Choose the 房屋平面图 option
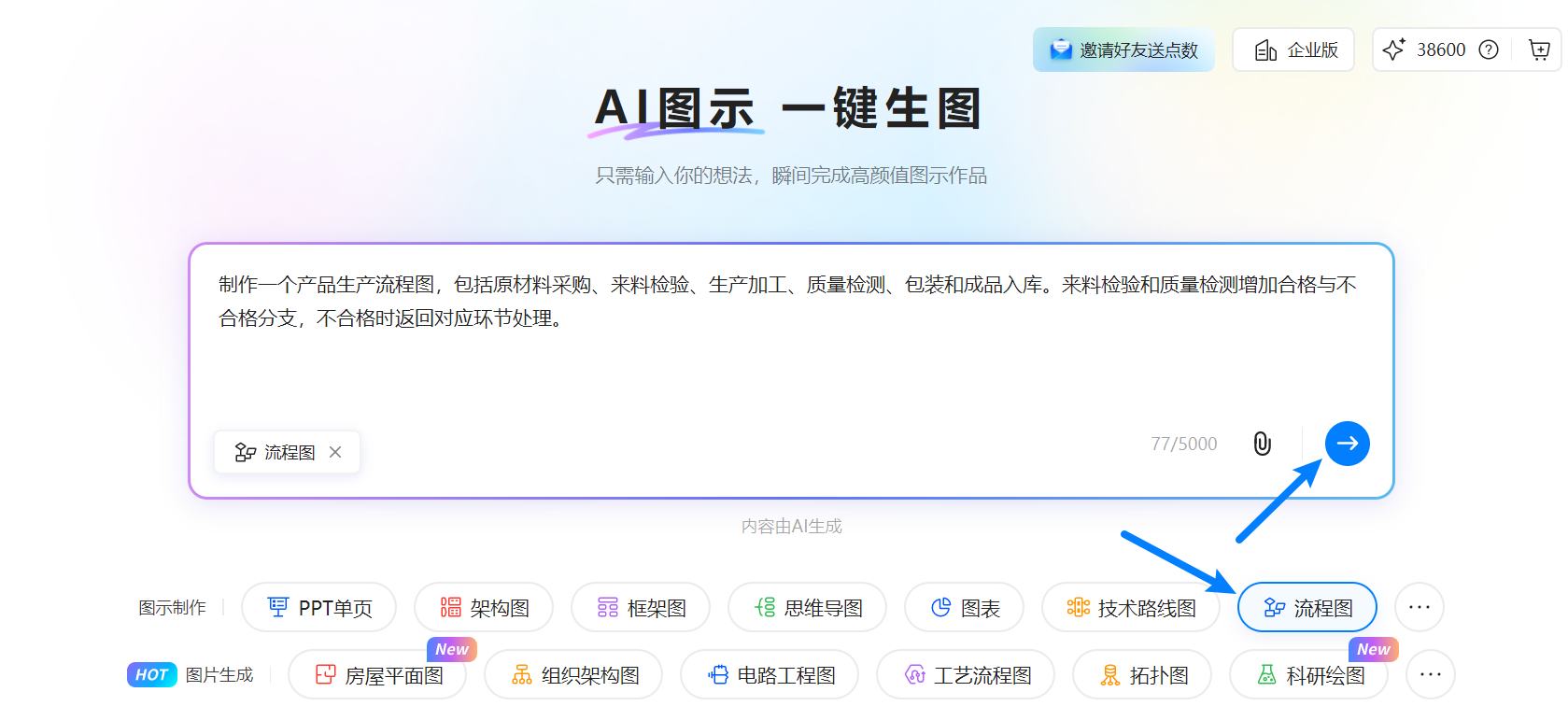The height and width of the screenshot is (720, 1568). click(377, 674)
